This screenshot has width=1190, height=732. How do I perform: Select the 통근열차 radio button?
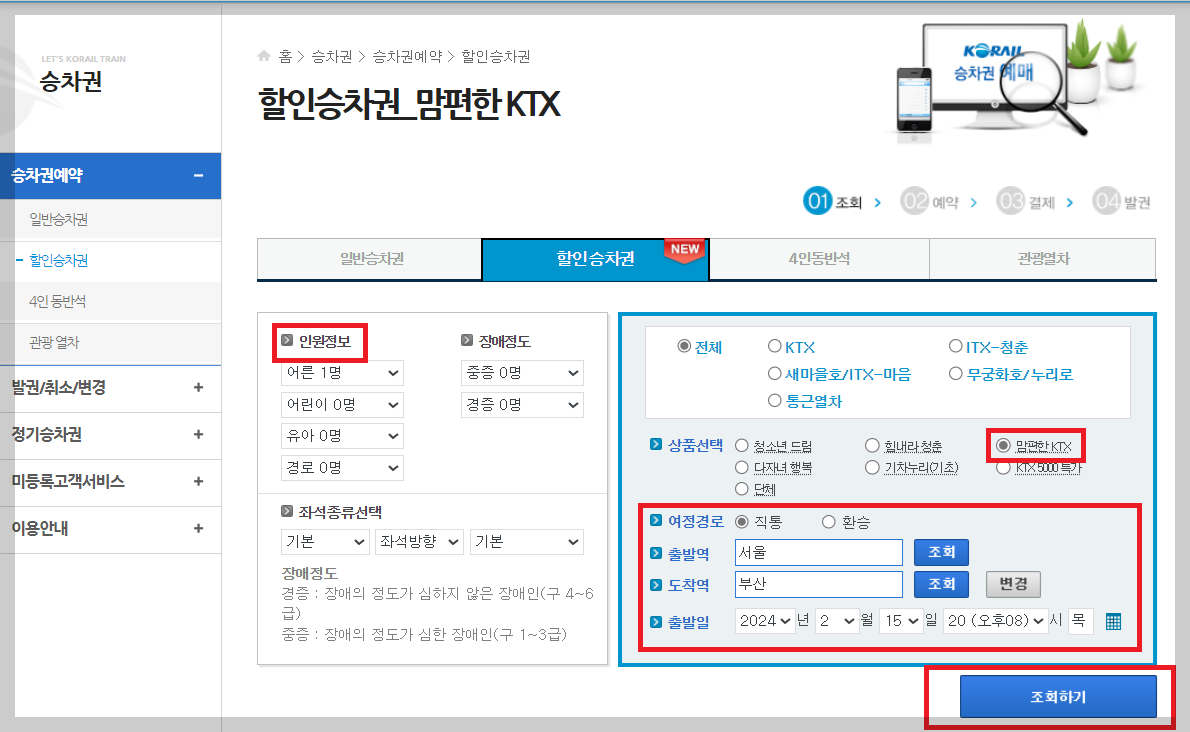coord(774,400)
